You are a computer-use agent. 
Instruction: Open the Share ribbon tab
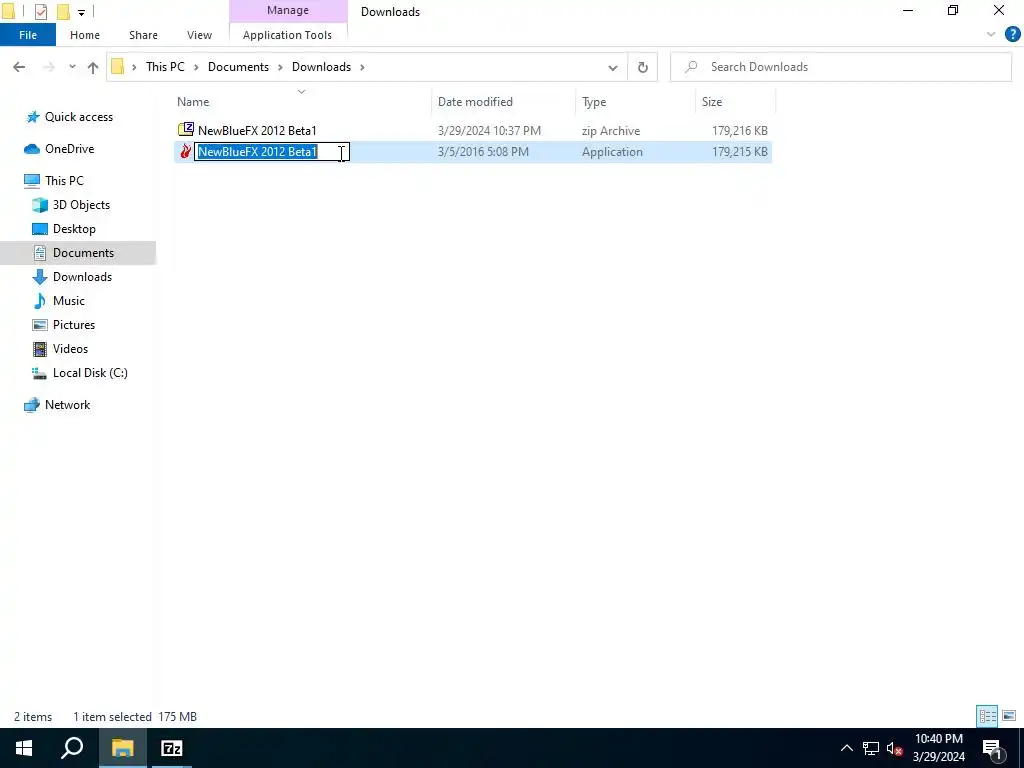[x=143, y=35]
